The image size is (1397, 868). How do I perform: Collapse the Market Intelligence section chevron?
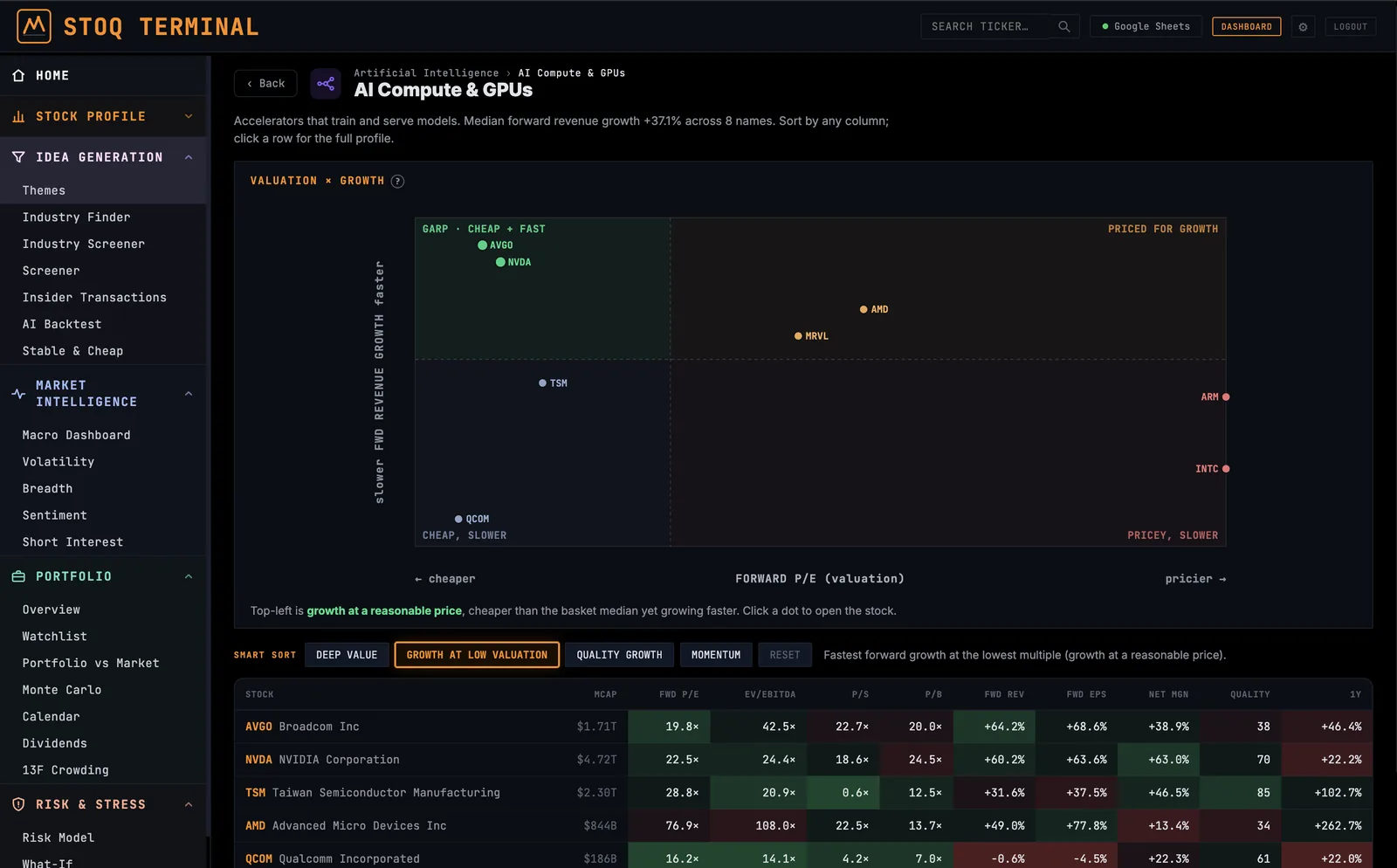189,394
